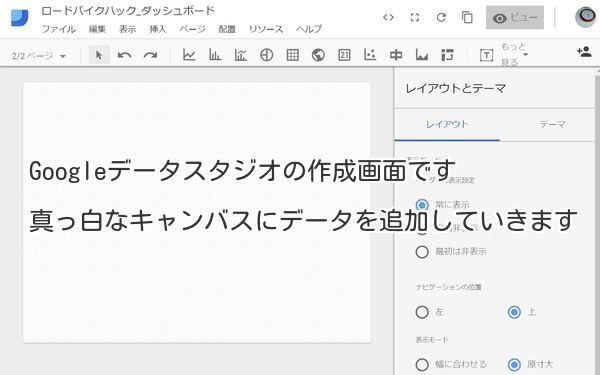
Task: Insert a geo map chart
Action: tap(318, 55)
